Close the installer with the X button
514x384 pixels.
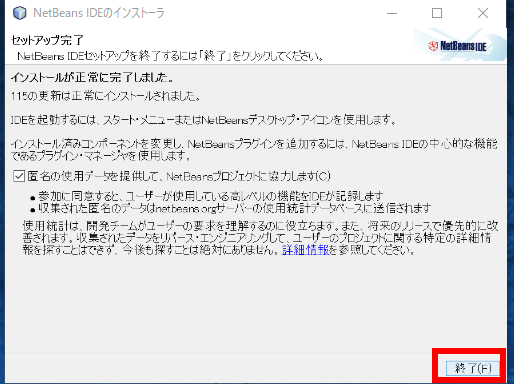[483, 13]
